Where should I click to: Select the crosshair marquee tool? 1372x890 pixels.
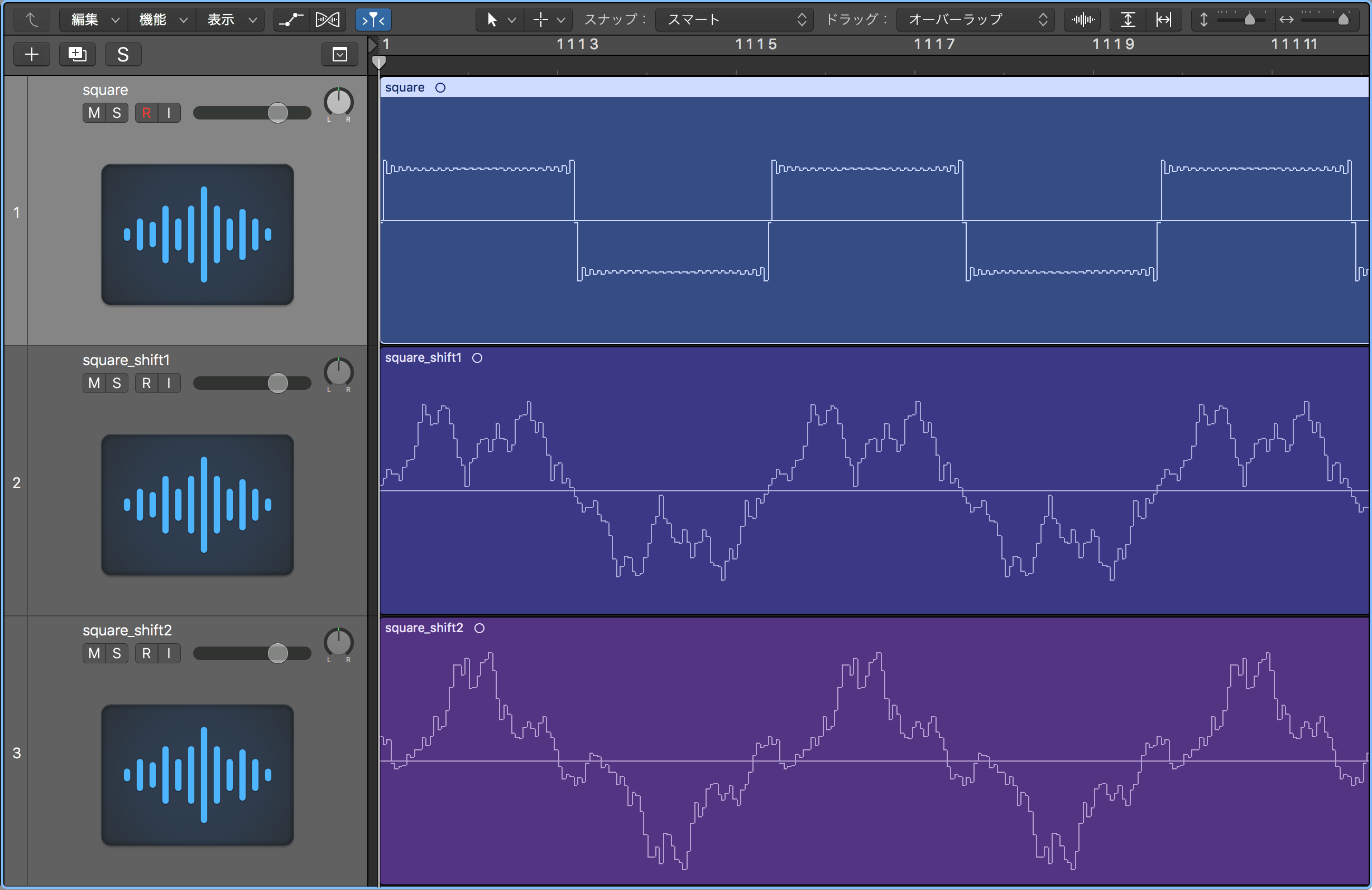tap(540, 20)
